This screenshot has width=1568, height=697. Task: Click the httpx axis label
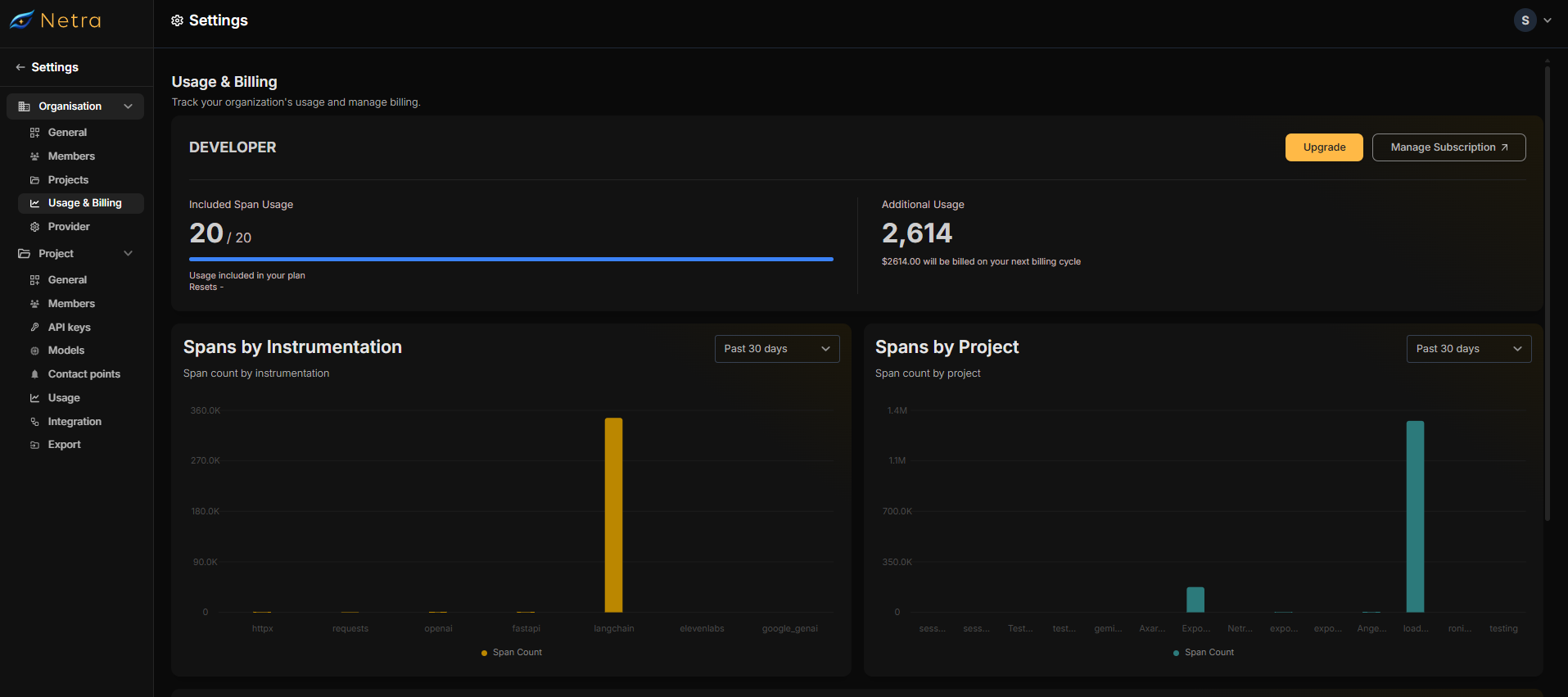point(263,629)
